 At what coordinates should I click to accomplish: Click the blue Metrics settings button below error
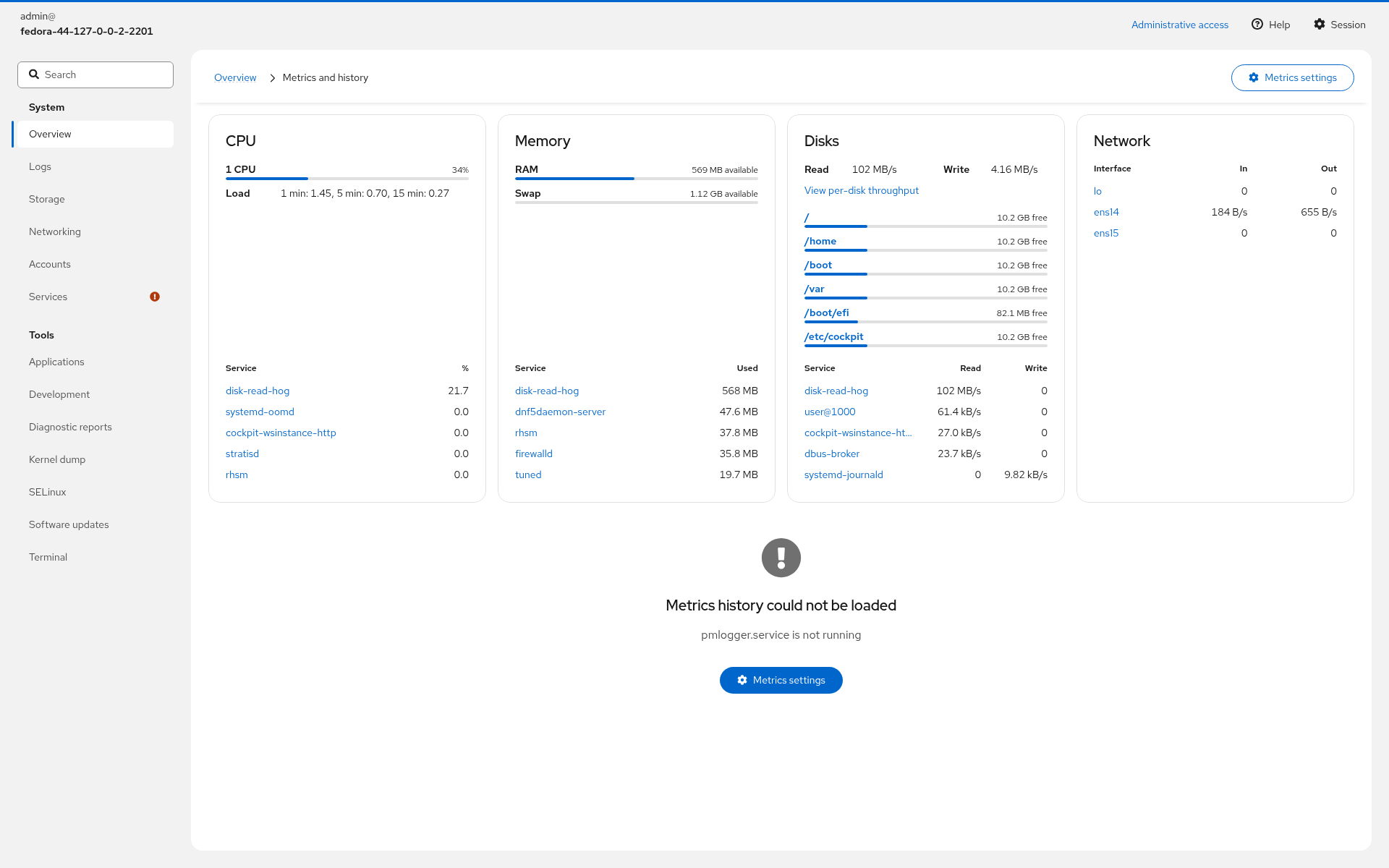[781, 680]
